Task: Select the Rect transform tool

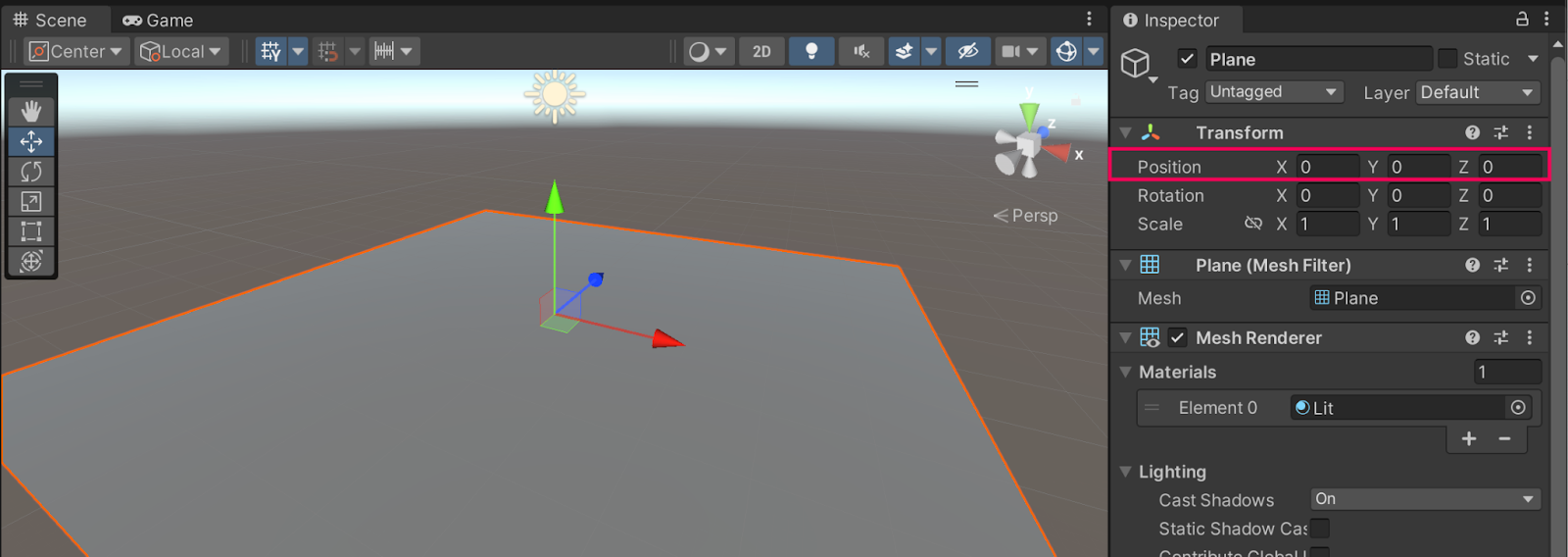Action: 31,231
